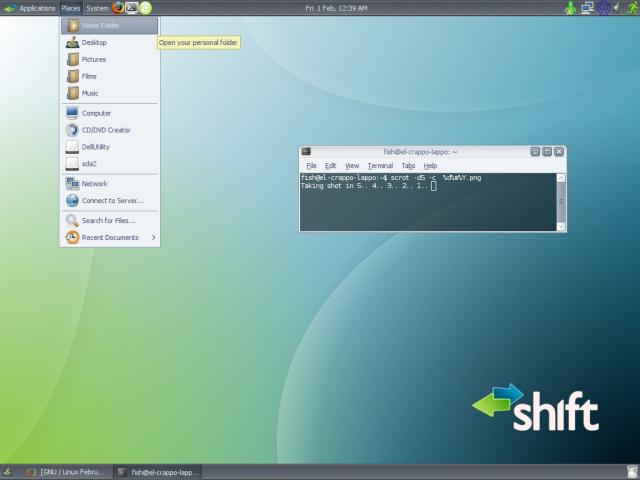Open the Applications menu
Viewport: 640px width, 480px height.
(x=37, y=8)
